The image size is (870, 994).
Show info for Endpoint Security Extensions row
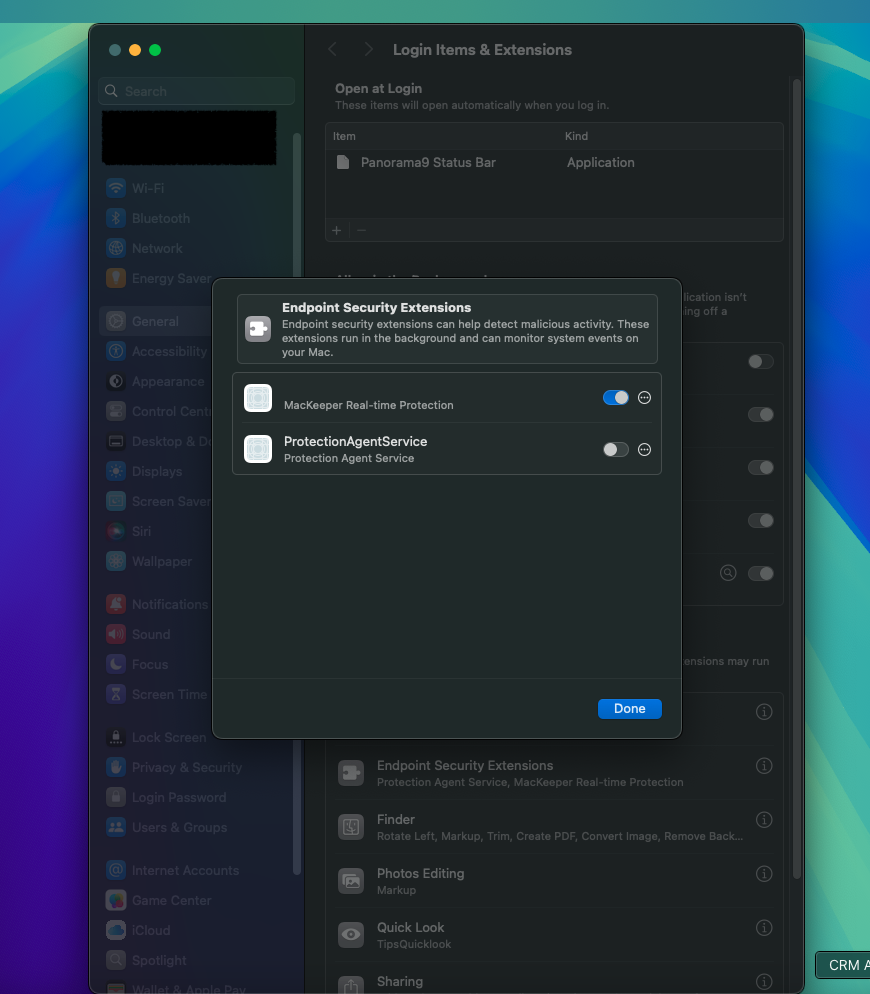pos(764,766)
